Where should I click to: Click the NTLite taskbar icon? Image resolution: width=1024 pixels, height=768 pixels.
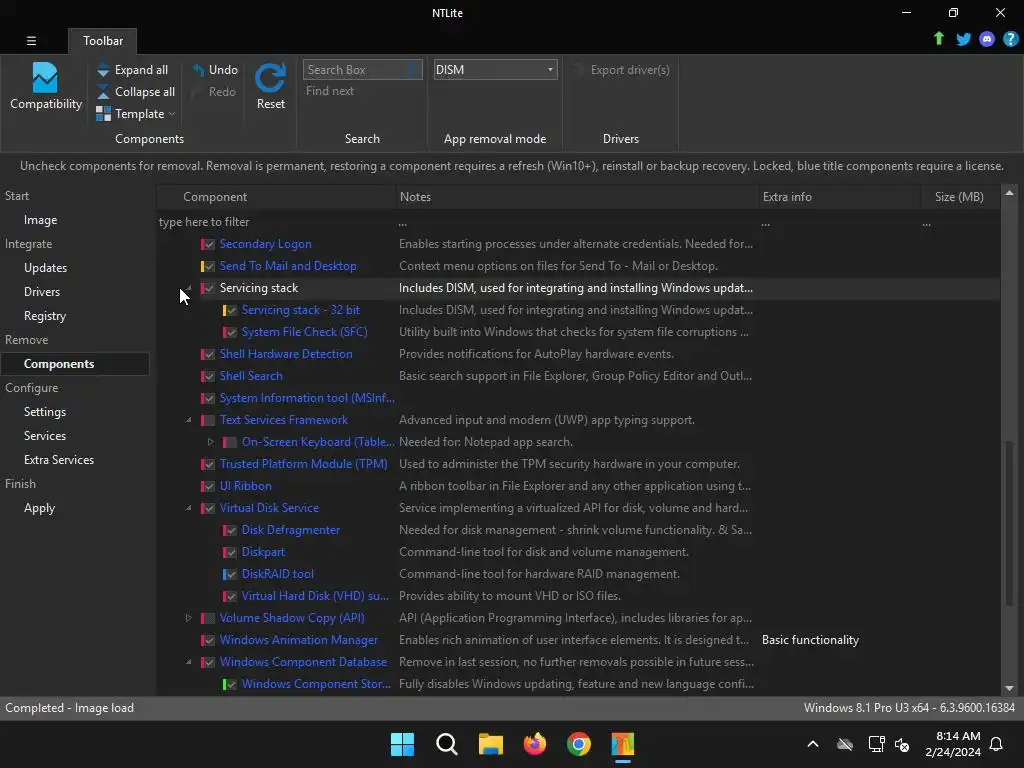pyautogui.click(x=623, y=744)
